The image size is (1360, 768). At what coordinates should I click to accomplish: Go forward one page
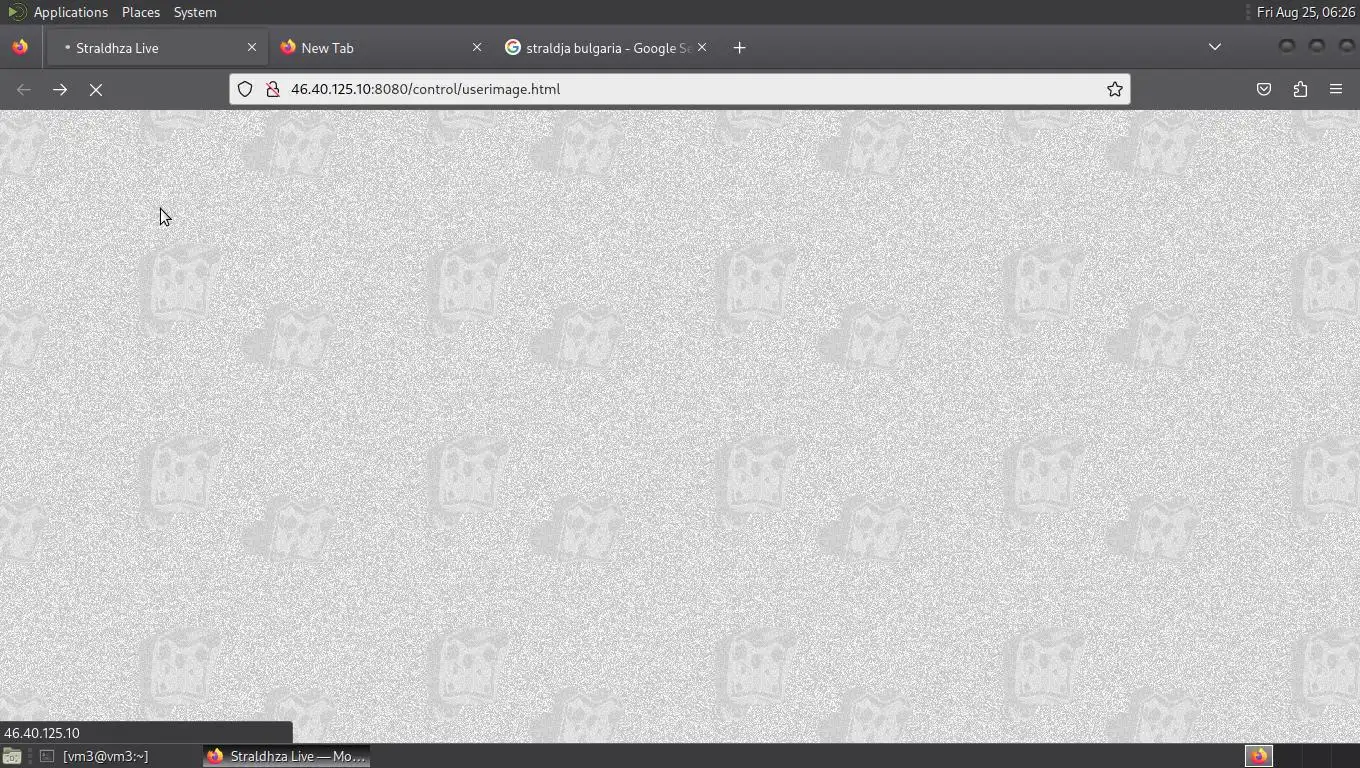tap(60, 89)
